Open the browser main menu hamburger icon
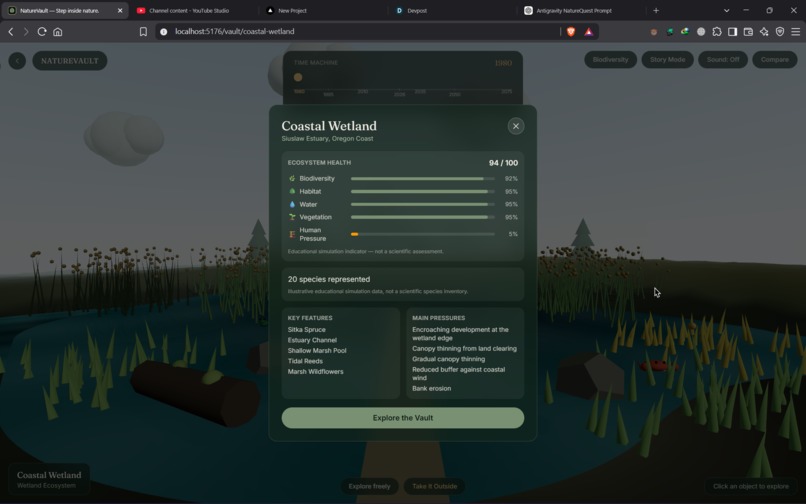The height and width of the screenshot is (504, 806). [795, 32]
